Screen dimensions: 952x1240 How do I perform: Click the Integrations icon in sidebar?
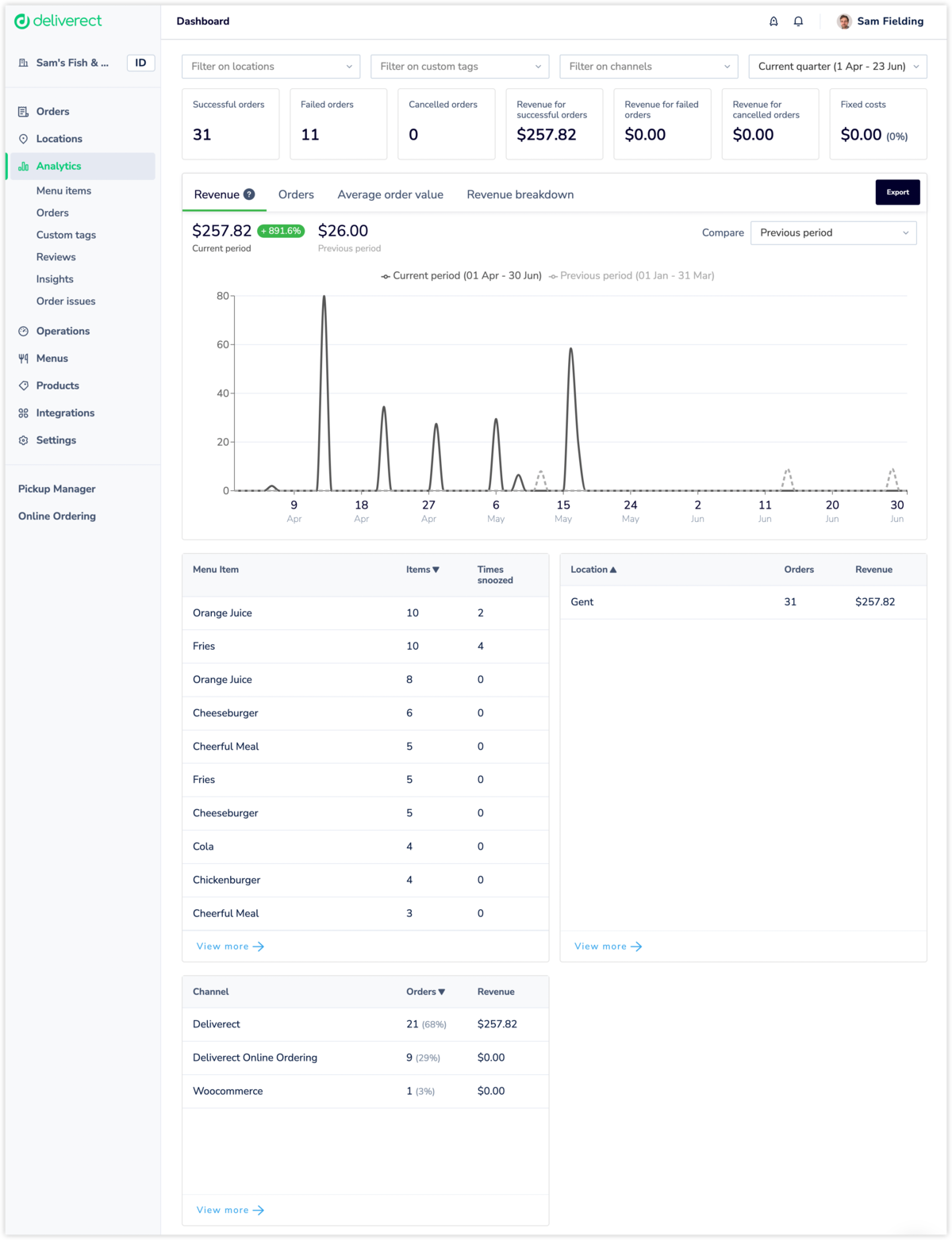[24, 413]
